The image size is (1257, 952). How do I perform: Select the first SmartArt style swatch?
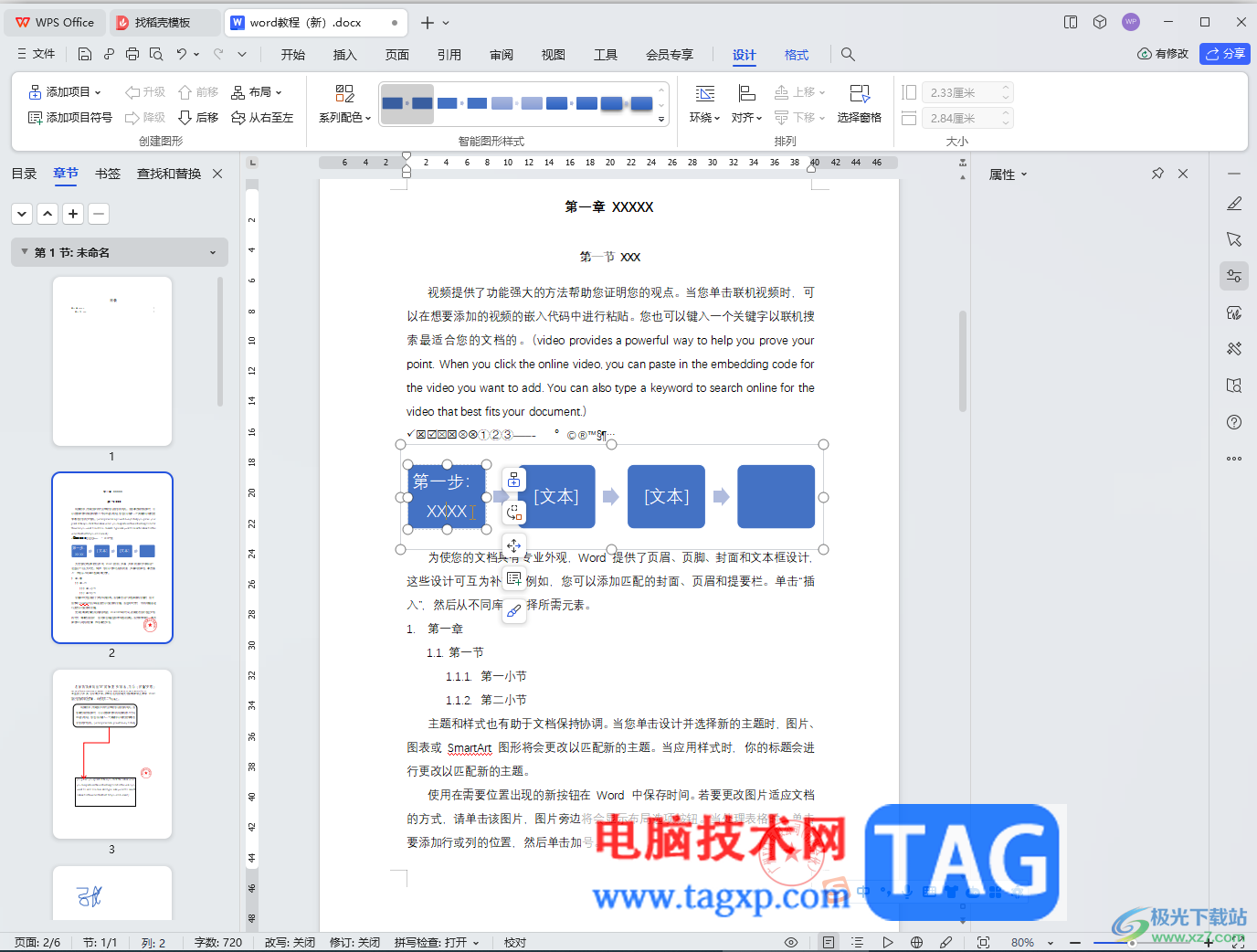point(407,103)
